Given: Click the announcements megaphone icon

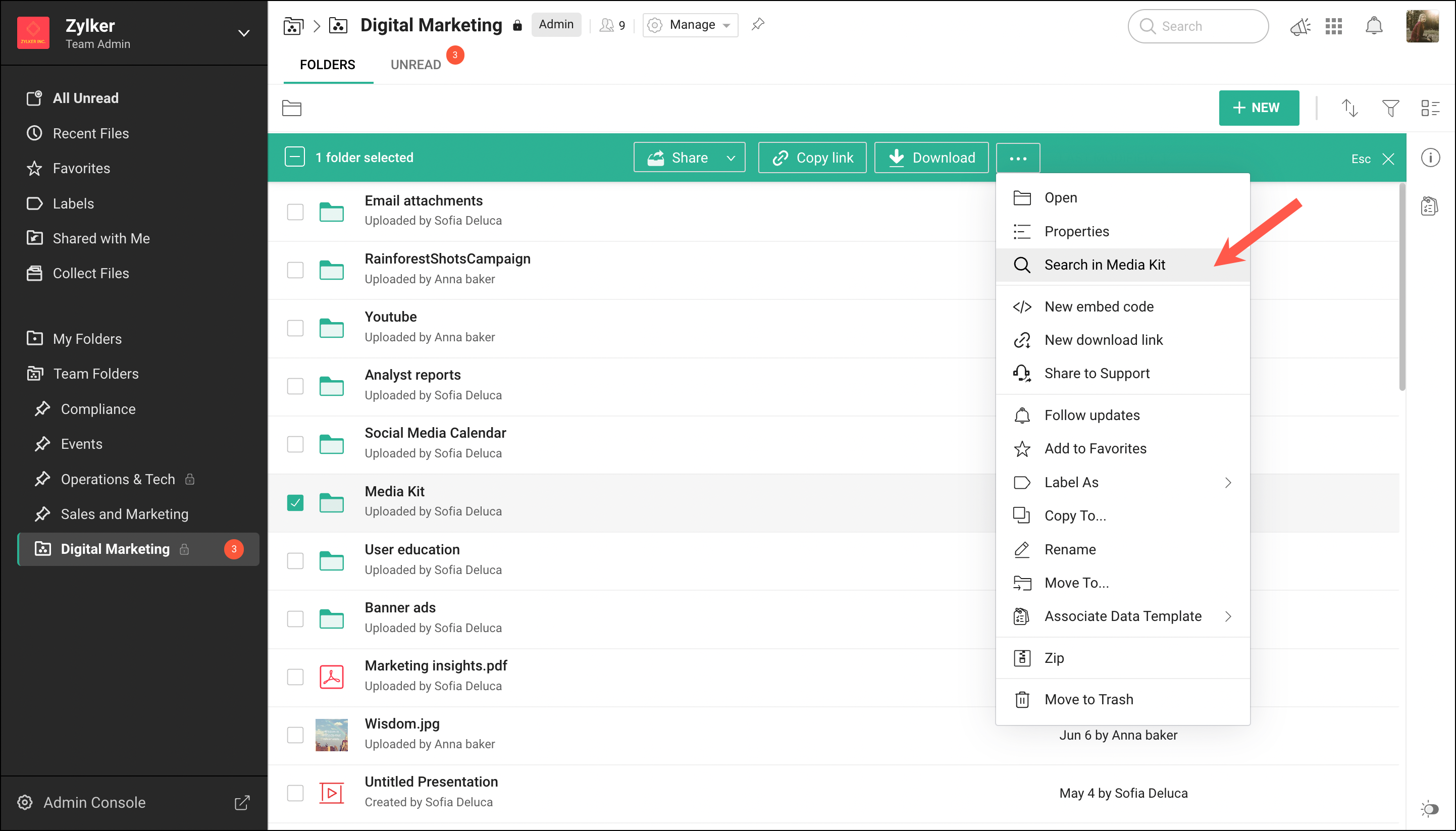Looking at the screenshot, I should (1299, 26).
